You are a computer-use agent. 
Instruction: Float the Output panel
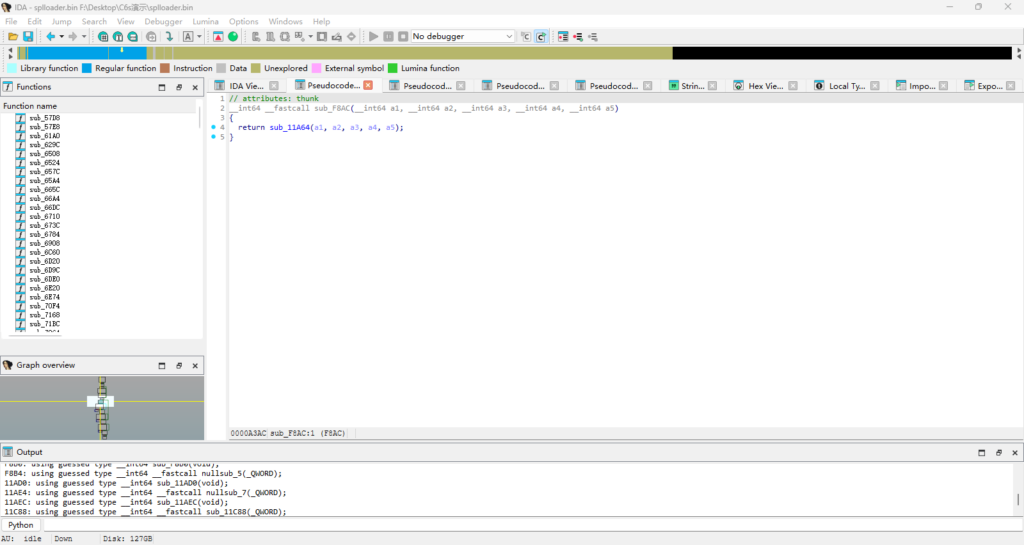pos(999,452)
